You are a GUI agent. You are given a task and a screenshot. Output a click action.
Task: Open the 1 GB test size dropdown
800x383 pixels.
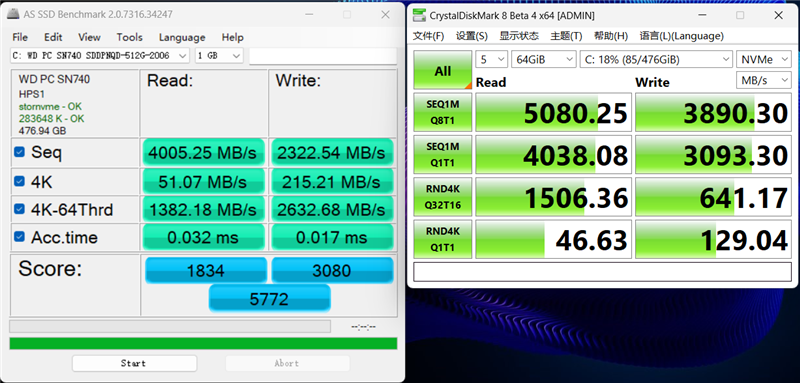pos(219,56)
